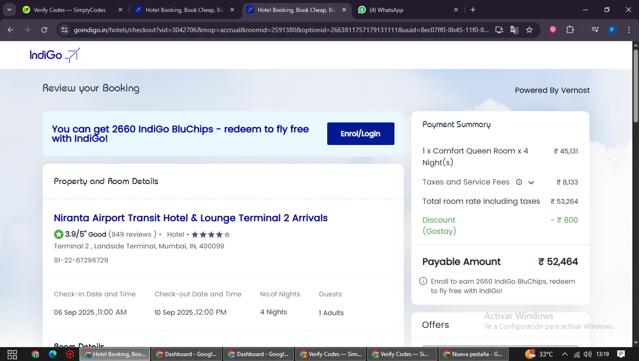Viewport: 640px width, 361px height.
Task: Go forward in browser history
Action: 27,30
